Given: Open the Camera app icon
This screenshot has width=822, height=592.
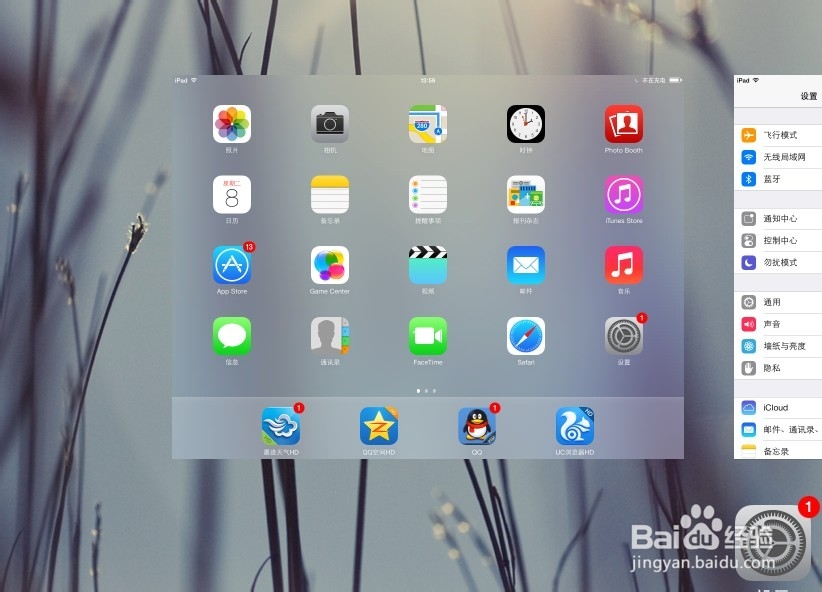Looking at the screenshot, I should point(330,124).
